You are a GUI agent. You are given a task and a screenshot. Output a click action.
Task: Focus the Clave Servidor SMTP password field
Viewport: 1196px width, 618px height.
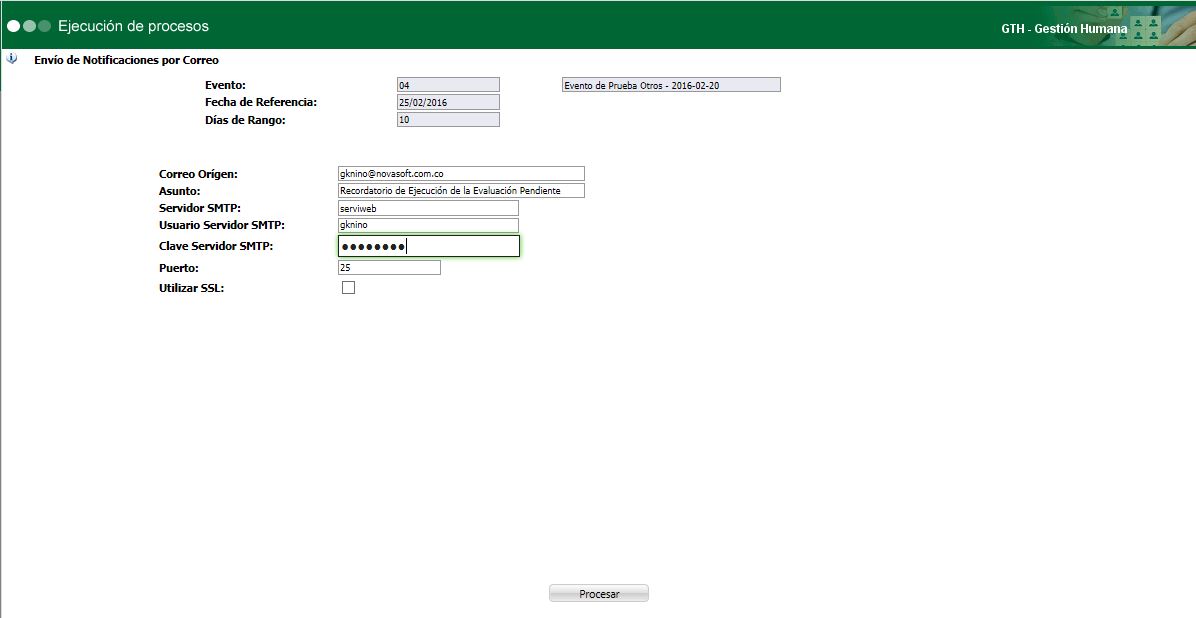coord(429,246)
